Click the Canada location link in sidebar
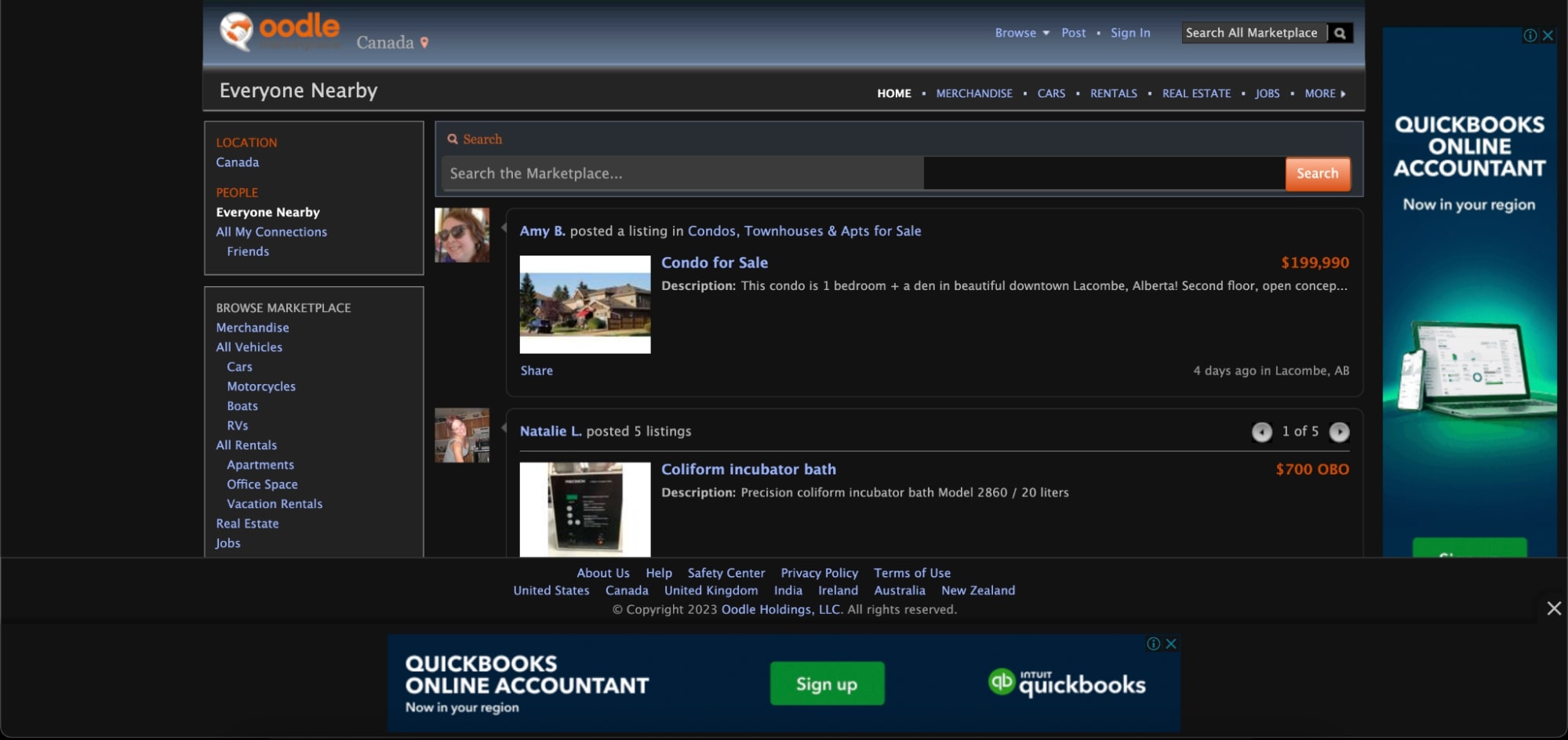 238,162
